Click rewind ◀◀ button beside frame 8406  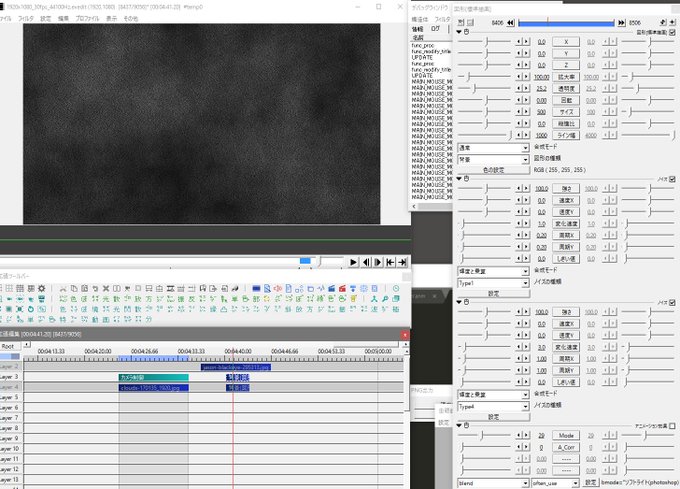(x=510, y=23)
